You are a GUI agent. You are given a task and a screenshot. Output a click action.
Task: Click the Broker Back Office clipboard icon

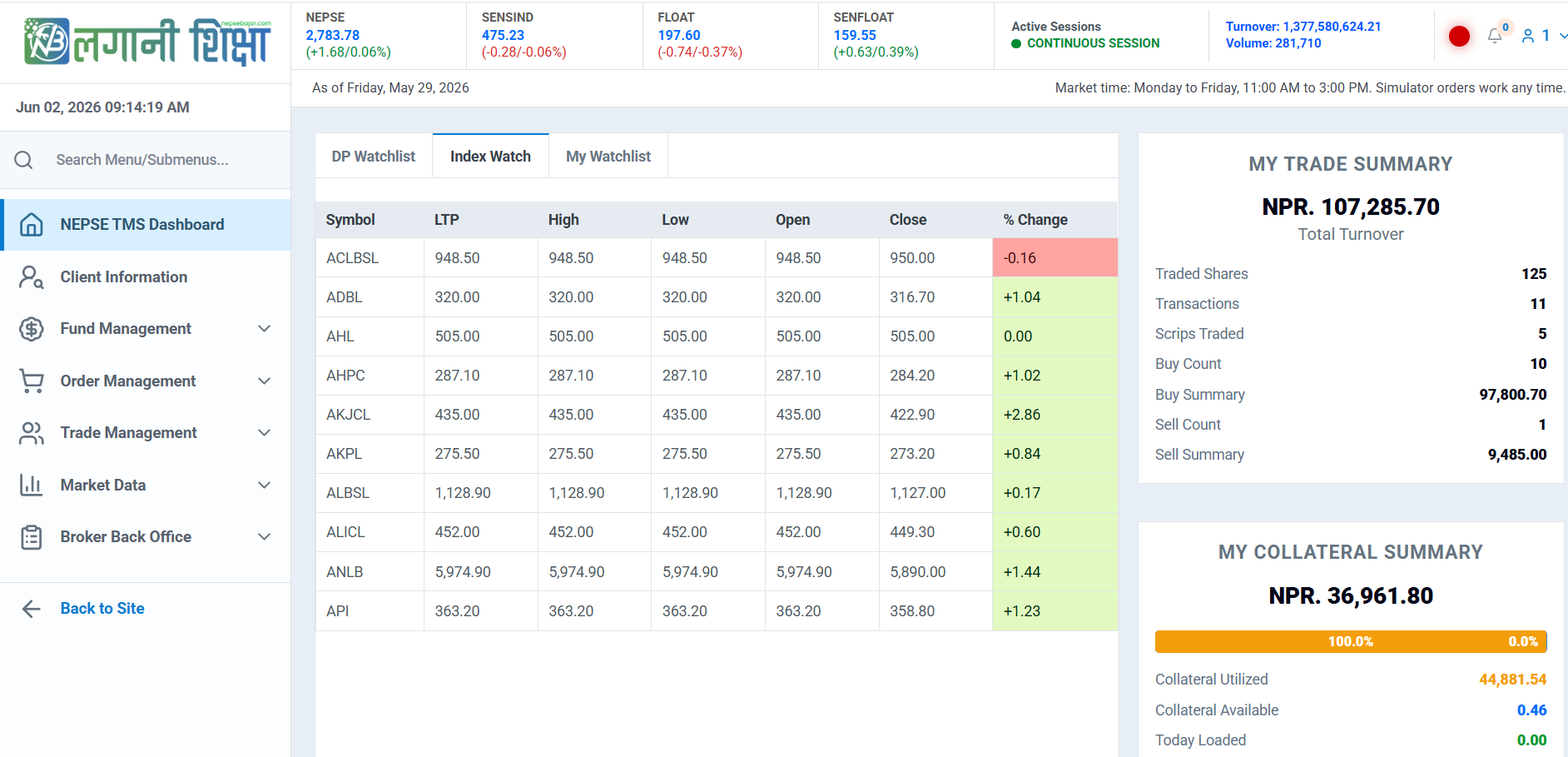pos(32,537)
